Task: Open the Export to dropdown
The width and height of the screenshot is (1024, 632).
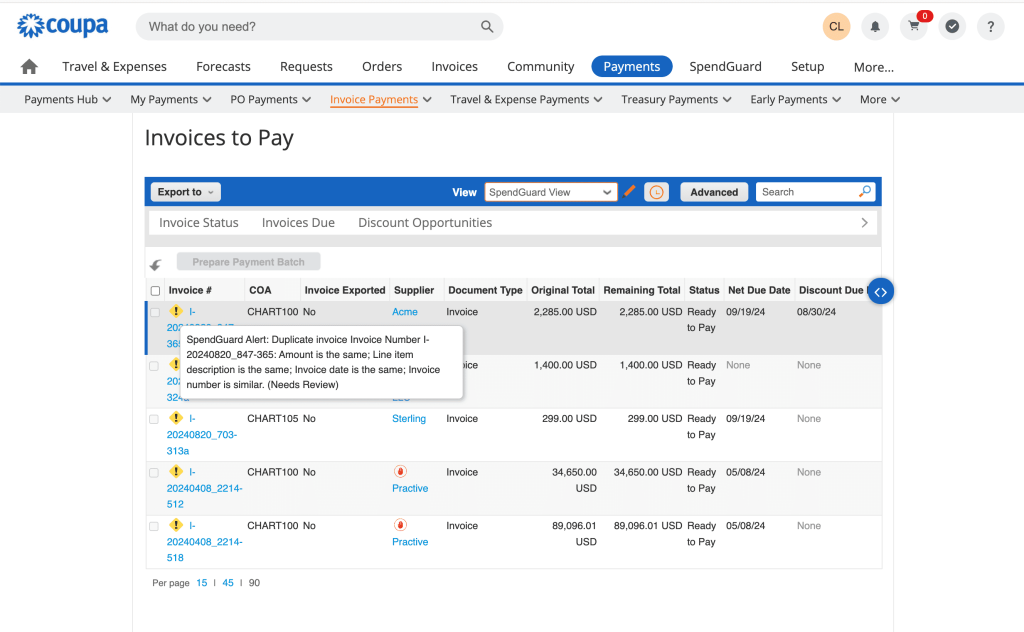Action: [x=185, y=191]
